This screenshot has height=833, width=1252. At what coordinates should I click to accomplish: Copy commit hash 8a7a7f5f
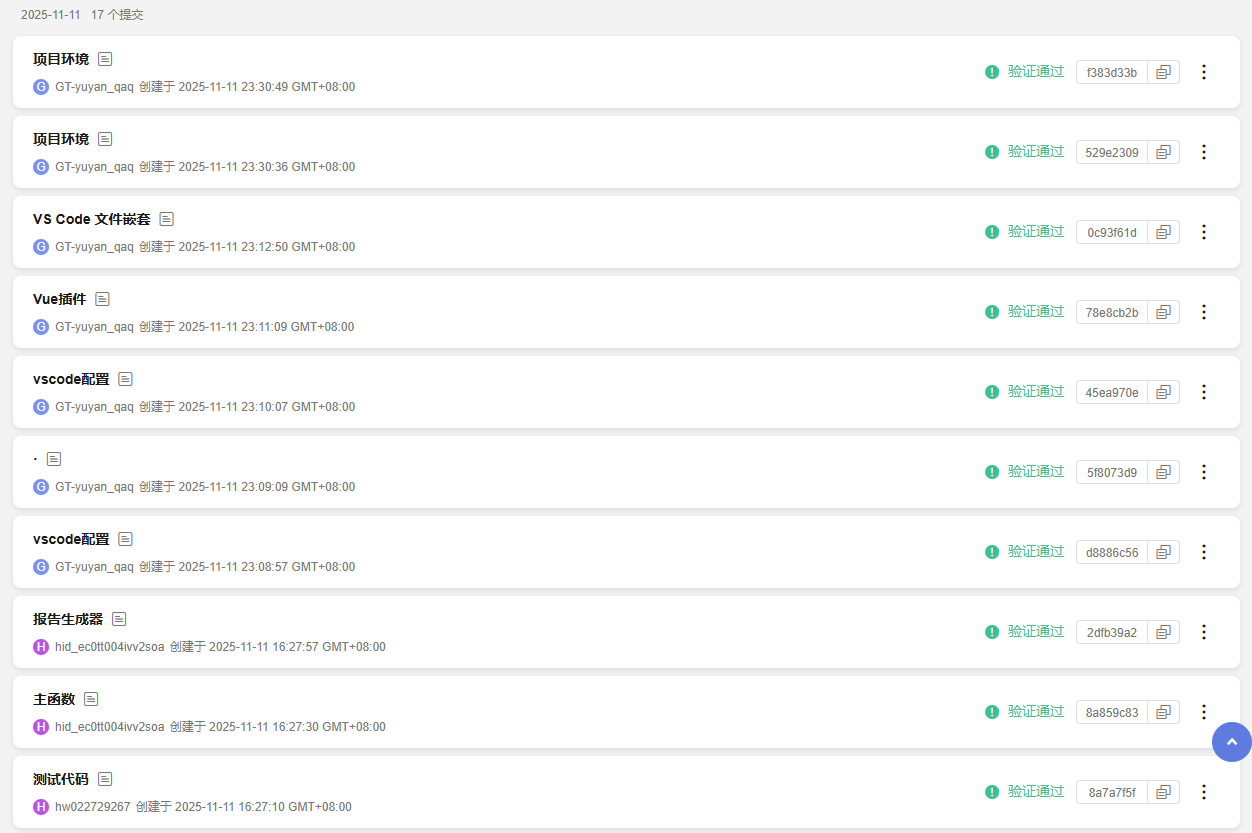(1163, 792)
